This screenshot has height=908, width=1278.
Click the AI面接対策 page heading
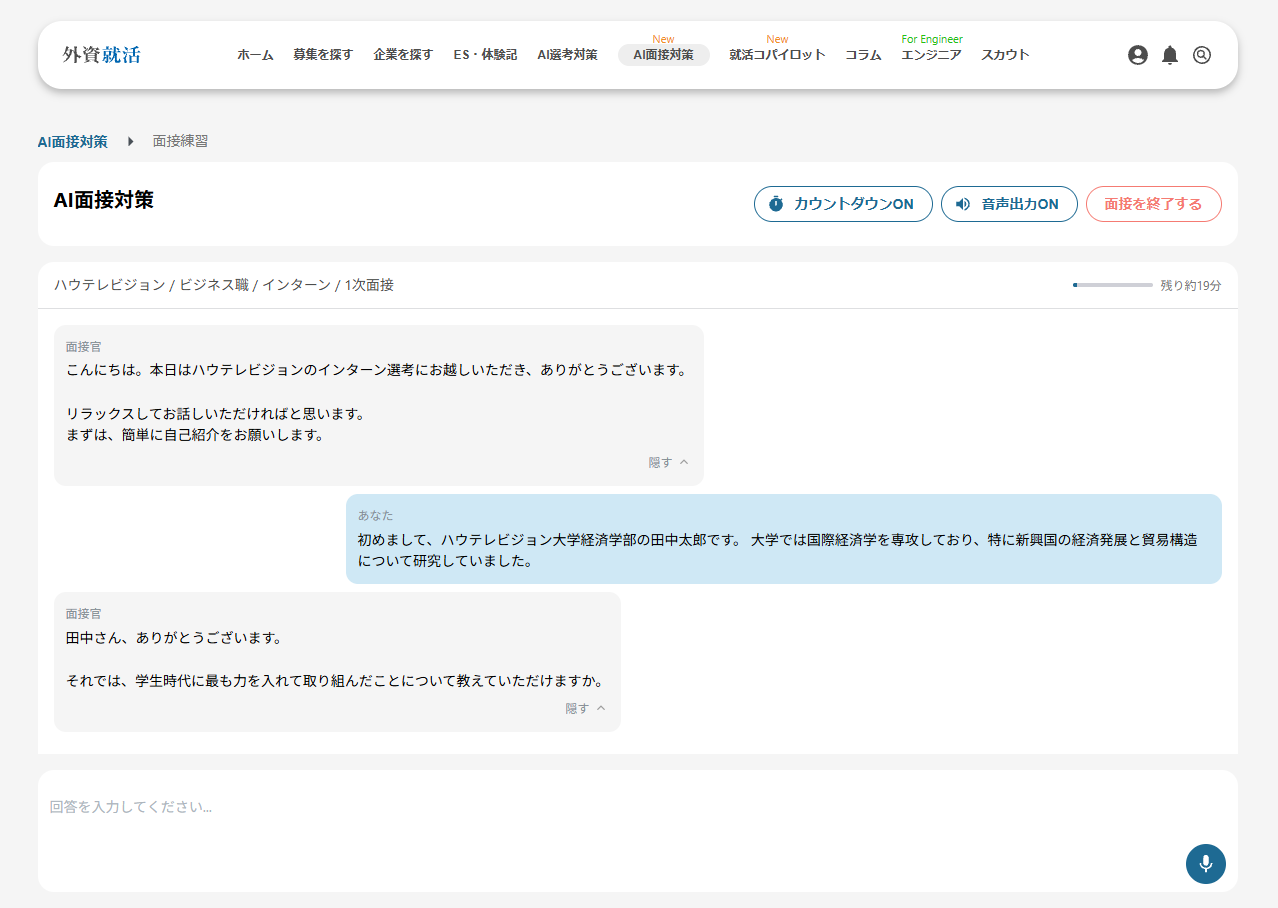click(104, 200)
